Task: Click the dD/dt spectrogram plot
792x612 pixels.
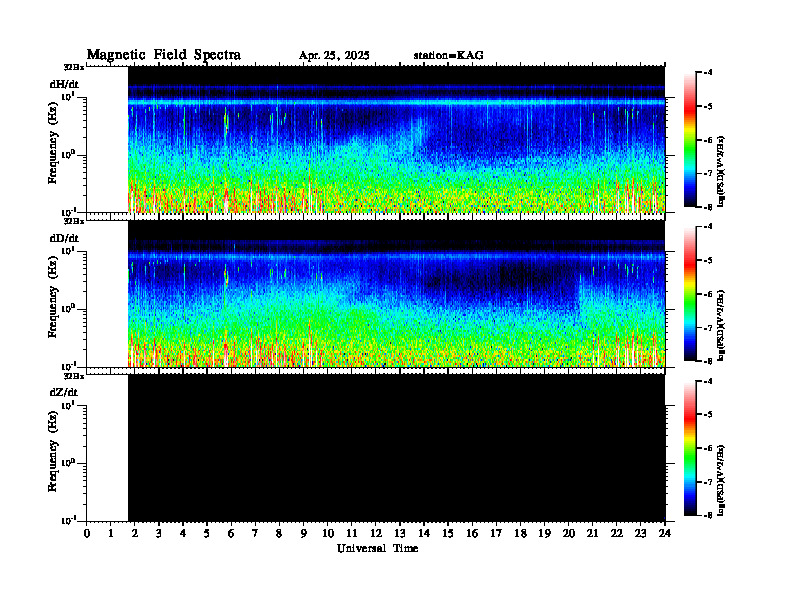Action: (x=397, y=294)
